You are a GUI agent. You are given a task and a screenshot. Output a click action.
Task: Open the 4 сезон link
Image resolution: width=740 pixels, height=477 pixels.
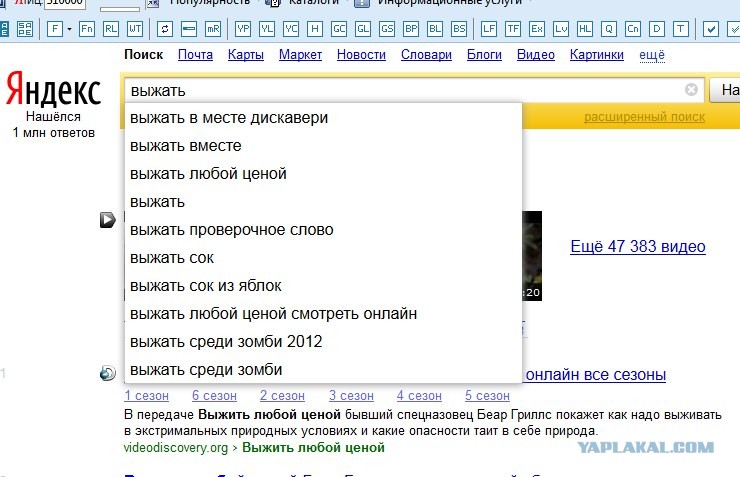point(419,395)
